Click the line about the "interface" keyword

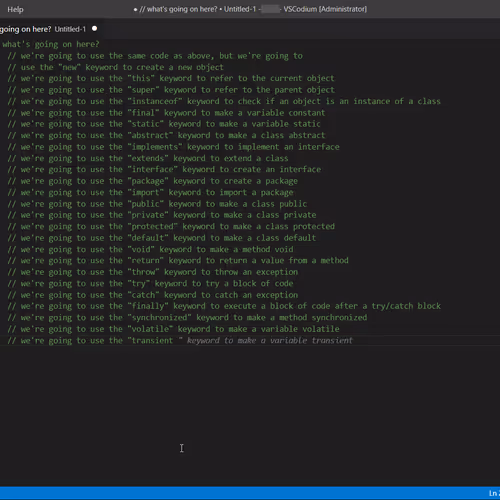[x=164, y=169]
